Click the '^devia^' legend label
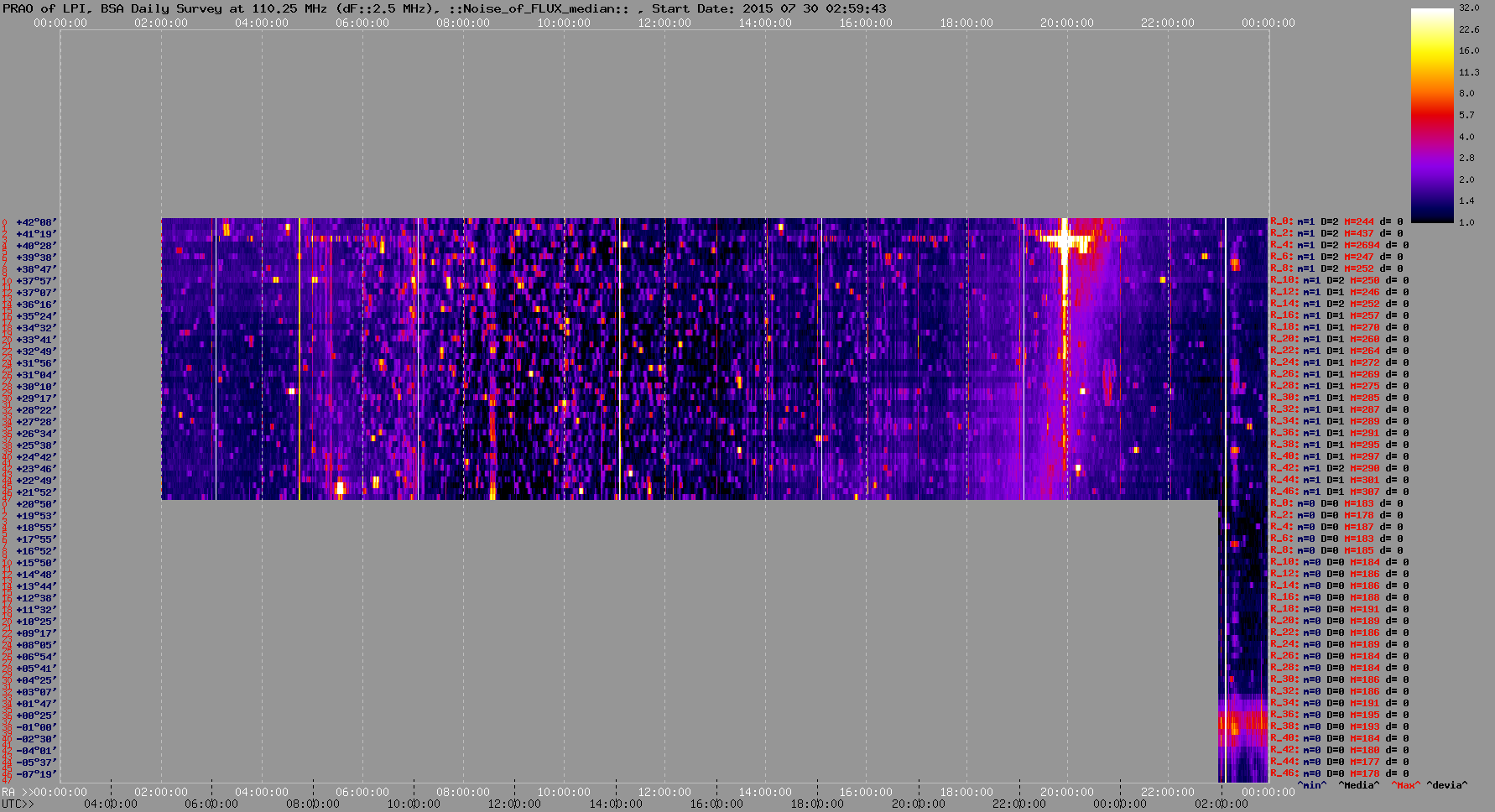 (x=1447, y=785)
